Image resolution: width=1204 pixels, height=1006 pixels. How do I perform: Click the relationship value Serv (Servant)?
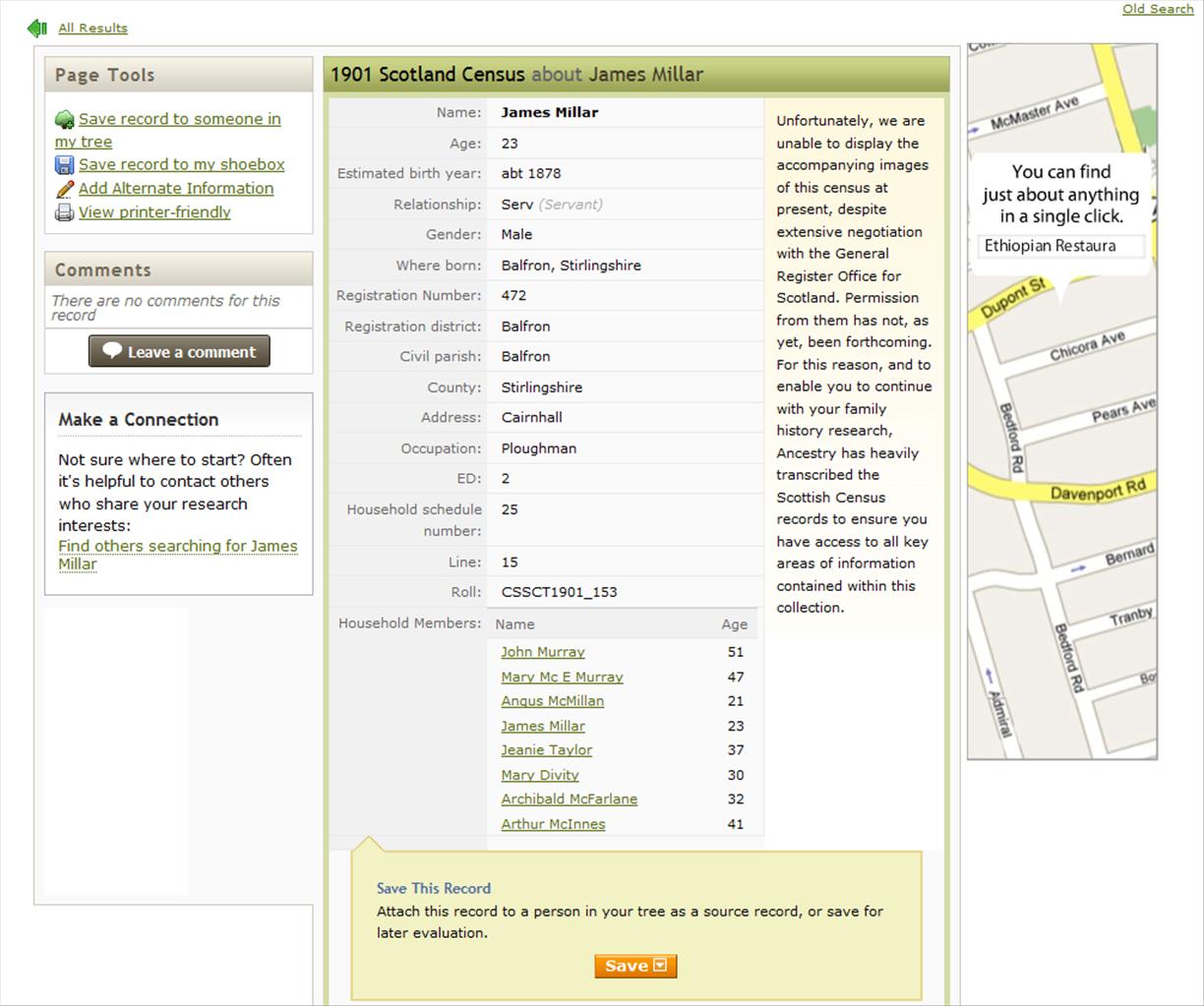pyautogui.click(x=552, y=205)
